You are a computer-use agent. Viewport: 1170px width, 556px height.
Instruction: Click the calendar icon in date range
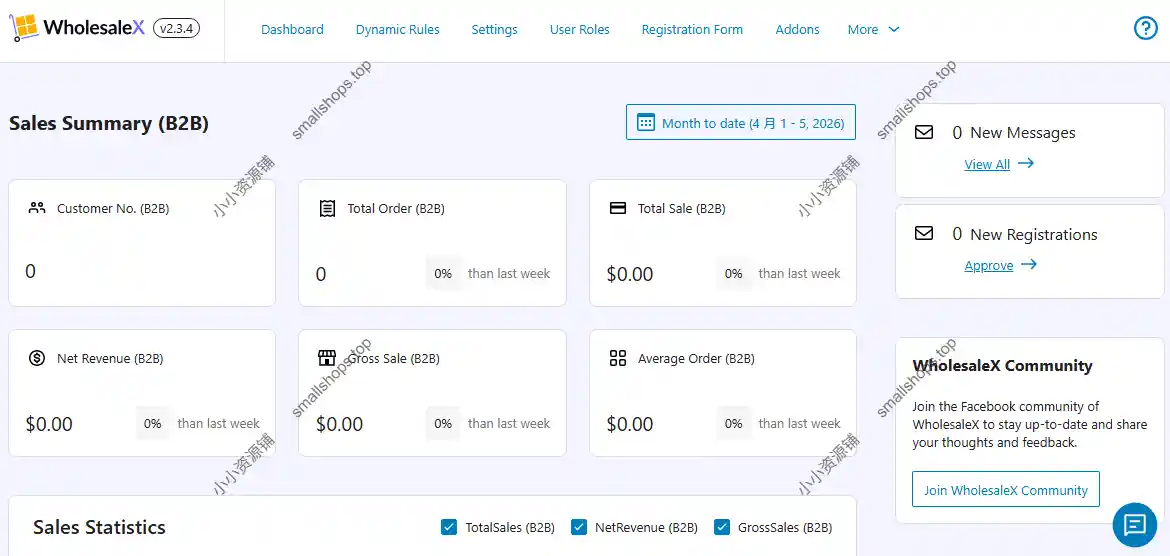[x=645, y=122]
